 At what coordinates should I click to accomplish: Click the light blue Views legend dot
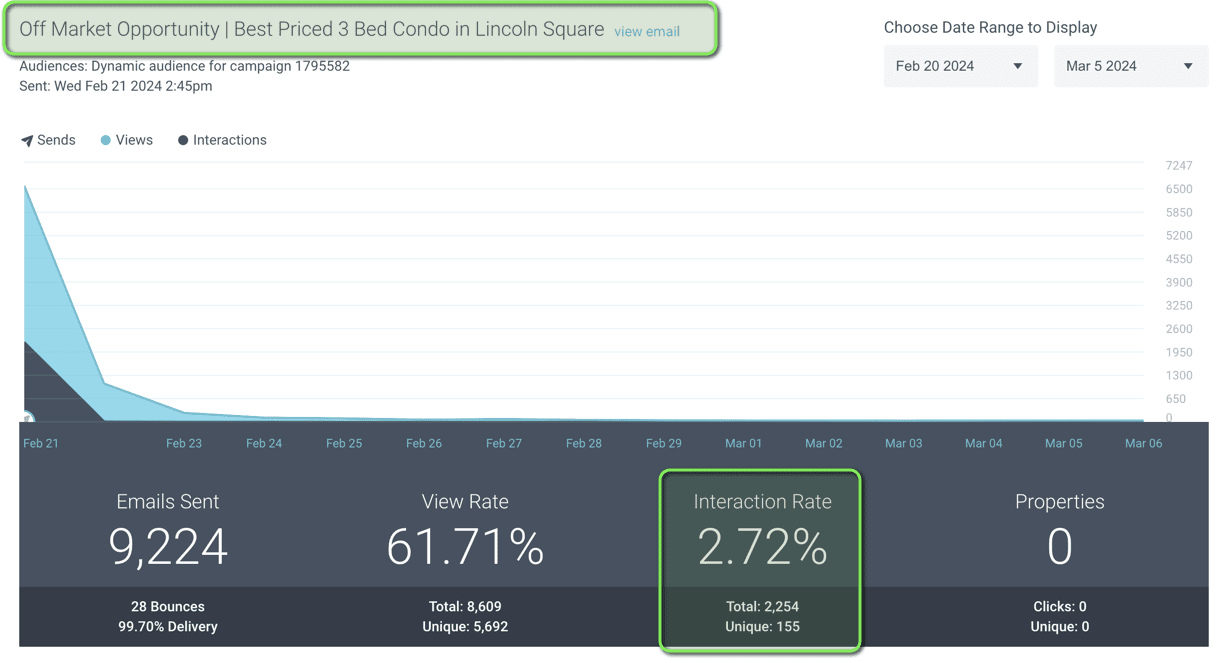click(105, 141)
